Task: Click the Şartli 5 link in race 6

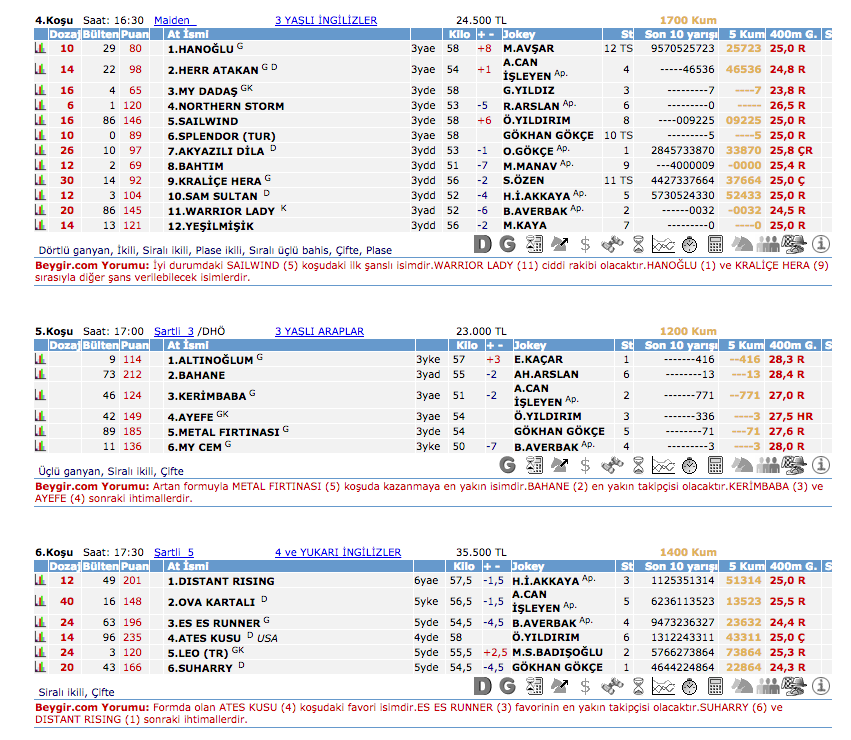Action: tap(174, 552)
